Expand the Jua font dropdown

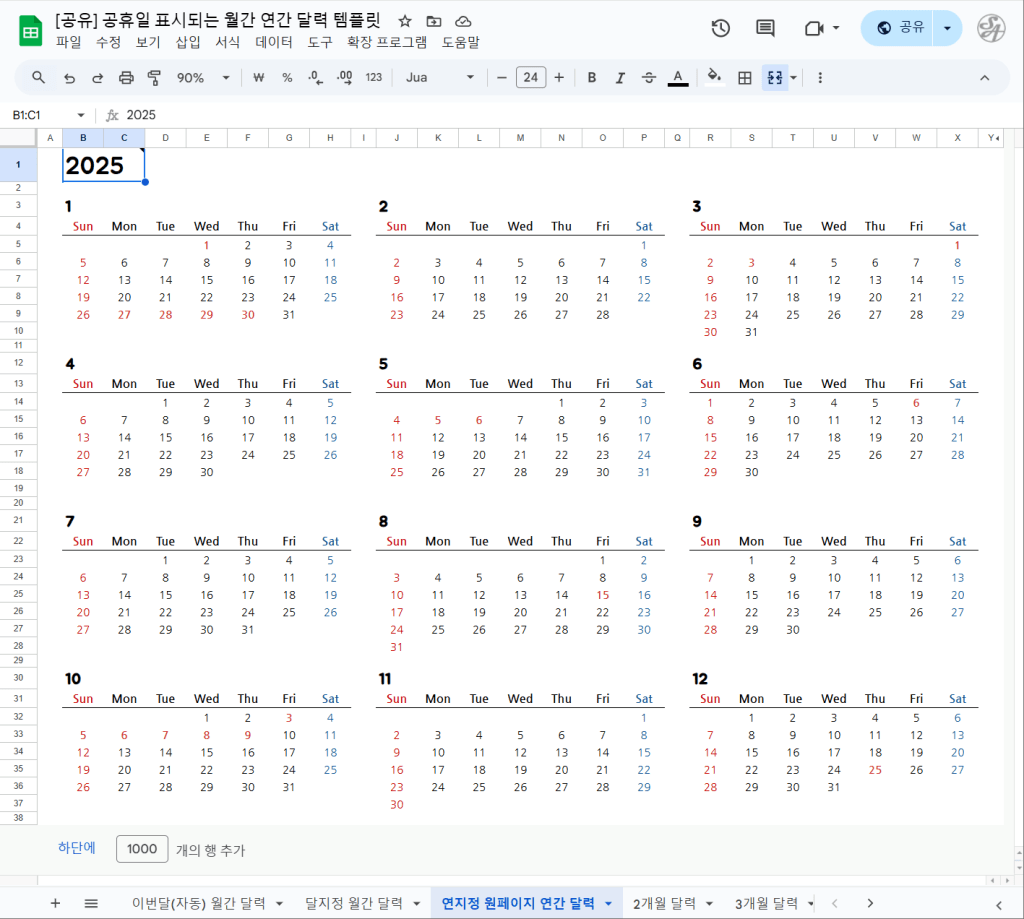click(x=440, y=78)
